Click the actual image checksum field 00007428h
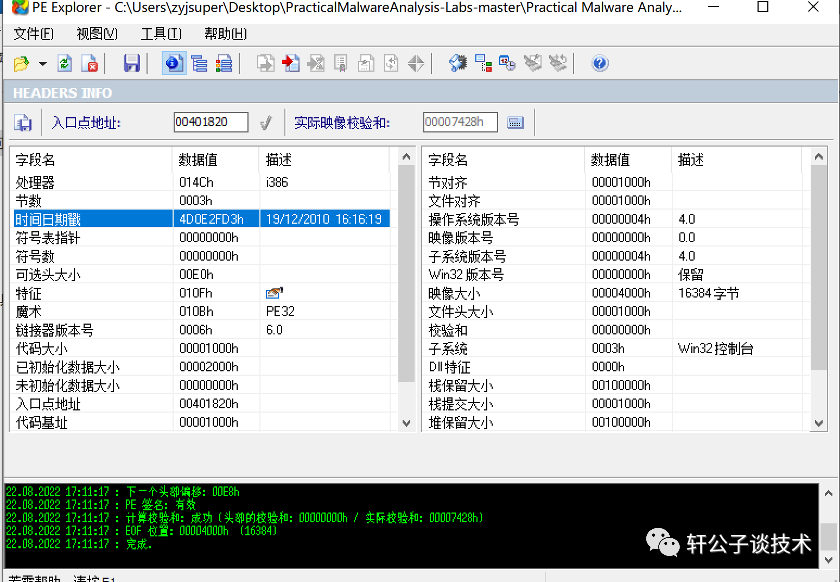The width and height of the screenshot is (840, 582). [460, 122]
